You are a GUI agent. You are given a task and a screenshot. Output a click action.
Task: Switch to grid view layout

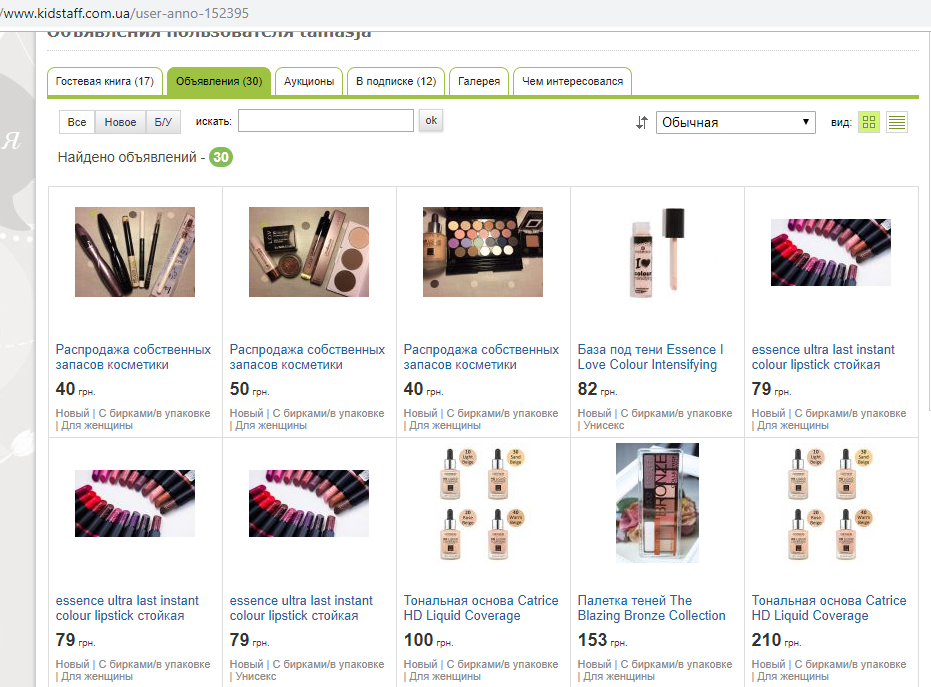[x=869, y=122]
